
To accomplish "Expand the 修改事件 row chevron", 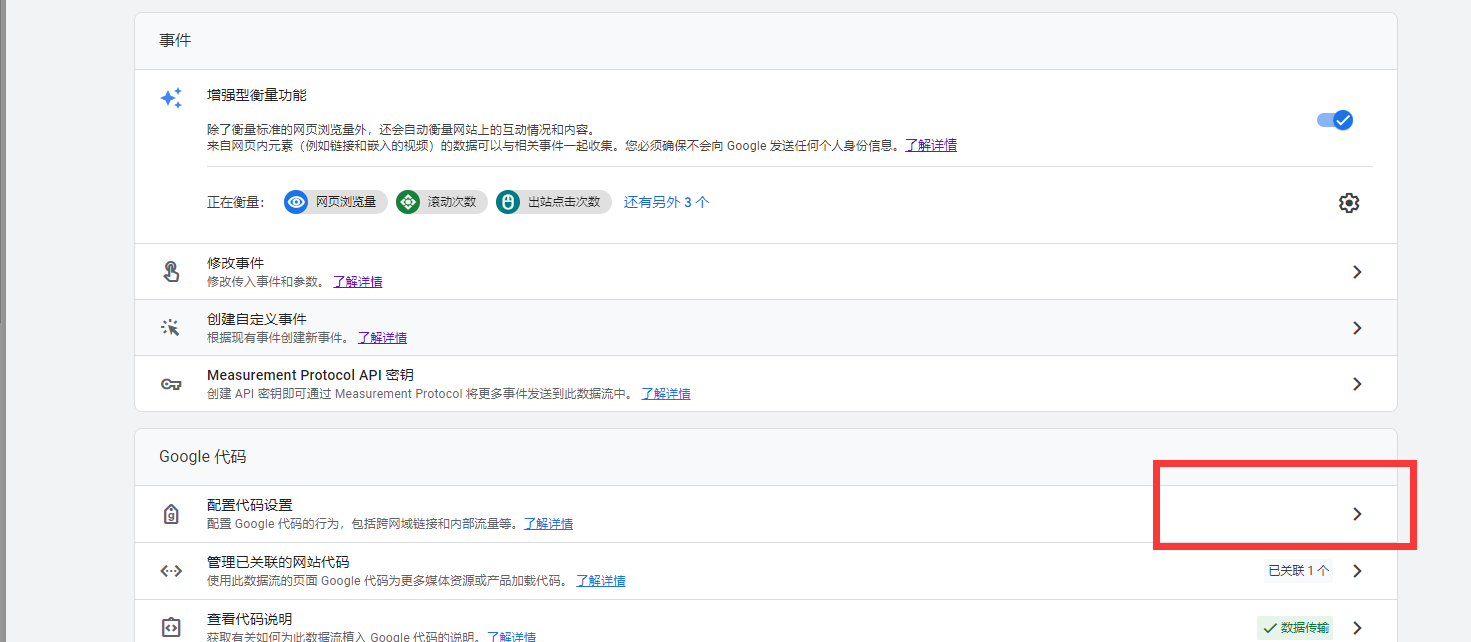I will coord(1357,271).
